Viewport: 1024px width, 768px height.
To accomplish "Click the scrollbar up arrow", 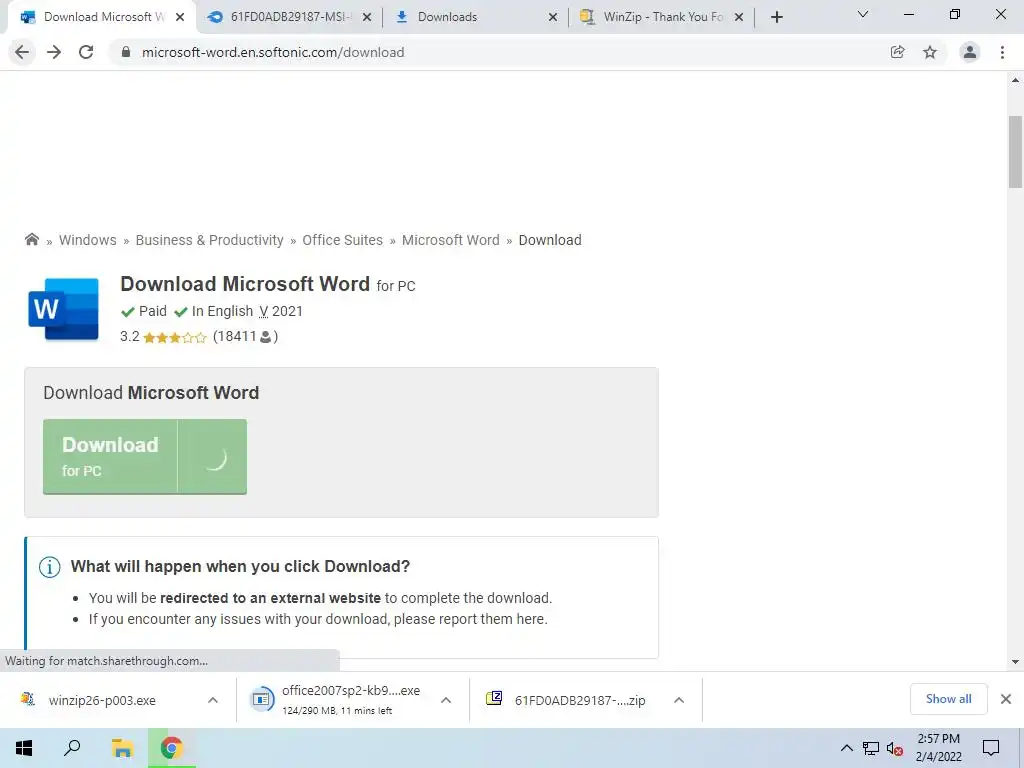I will (x=1015, y=80).
